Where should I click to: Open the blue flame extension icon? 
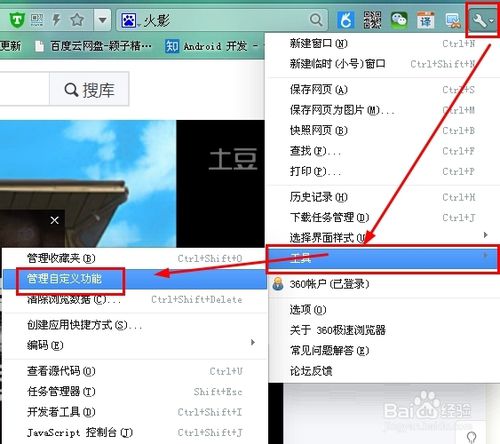coord(346,20)
